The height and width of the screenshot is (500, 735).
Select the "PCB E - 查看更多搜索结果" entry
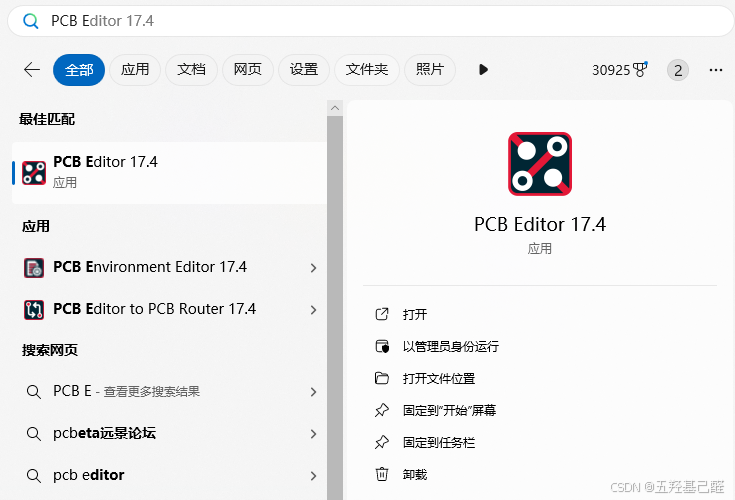coord(127,391)
